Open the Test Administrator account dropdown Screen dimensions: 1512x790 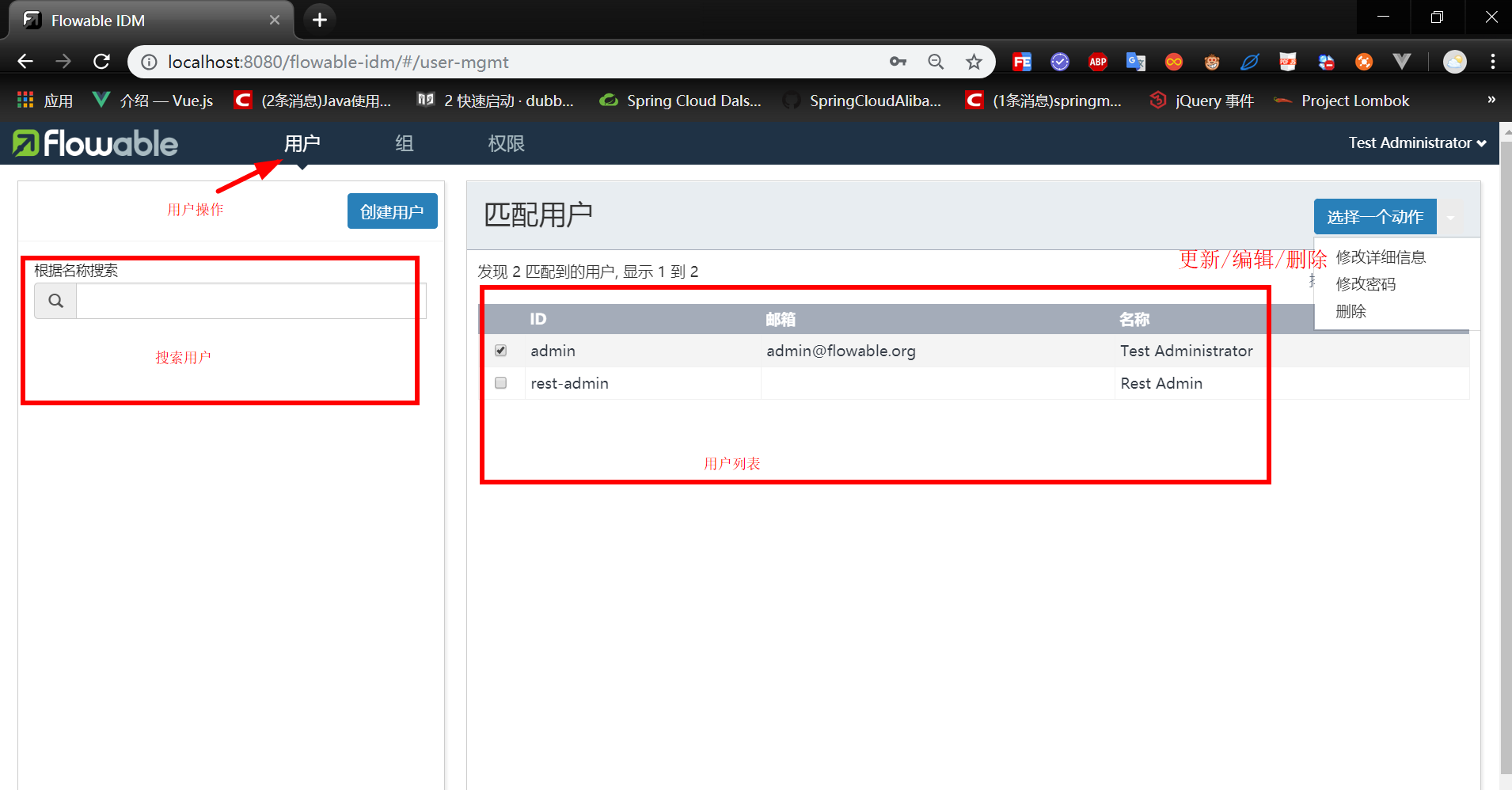1417,143
